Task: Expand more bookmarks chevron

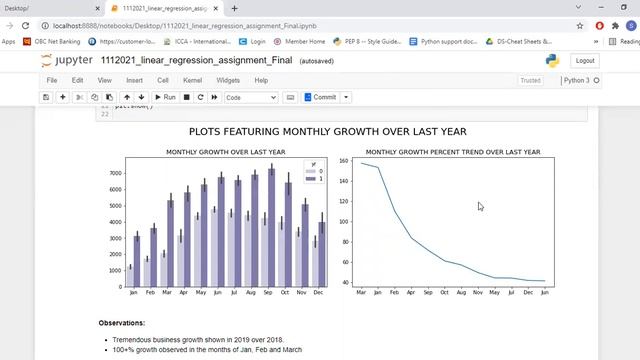Action: pos(596,41)
